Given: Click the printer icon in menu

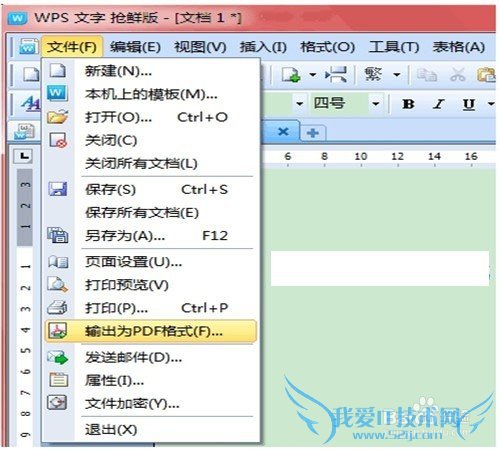Looking at the screenshot, I should [58, 307].
